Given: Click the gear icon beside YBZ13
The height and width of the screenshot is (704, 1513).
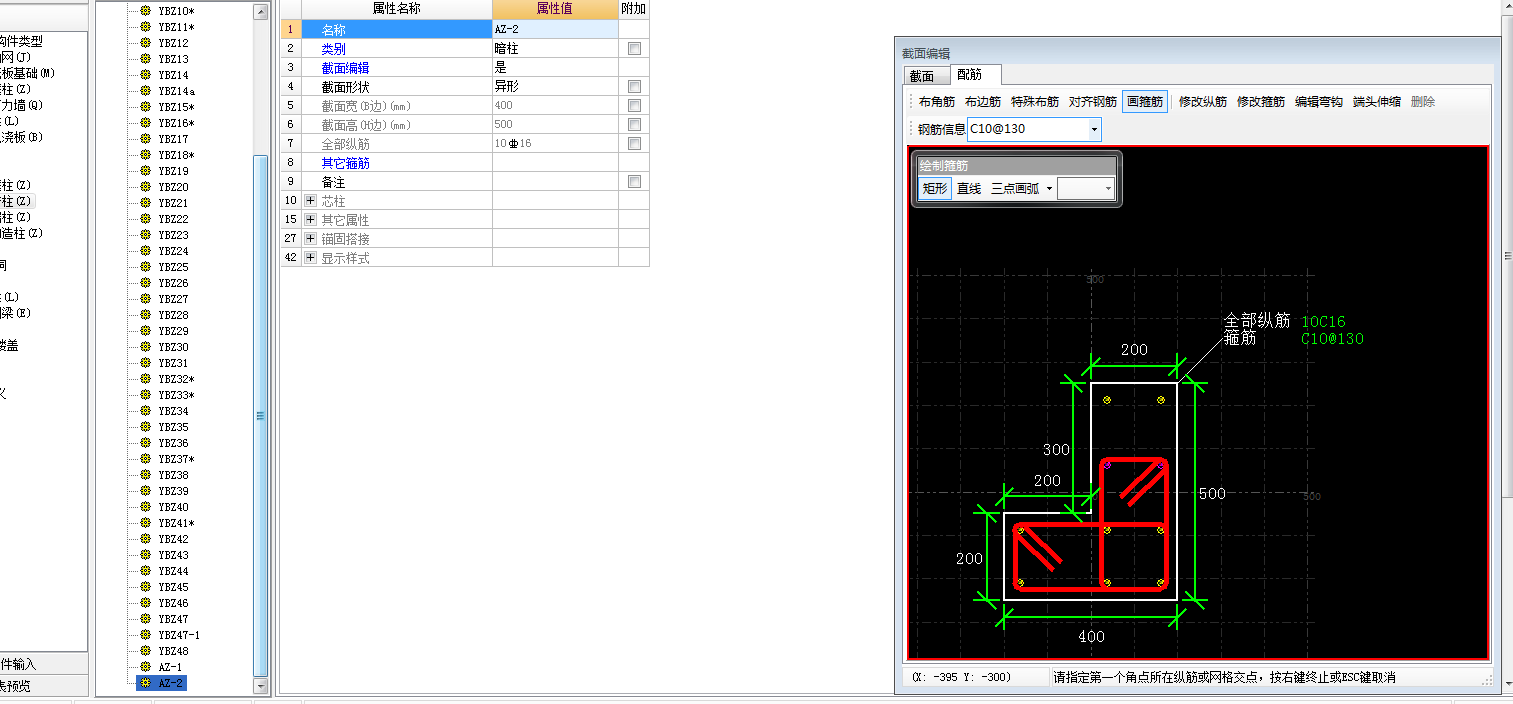Looking at the screenshot, I should [x=145, y=59].
